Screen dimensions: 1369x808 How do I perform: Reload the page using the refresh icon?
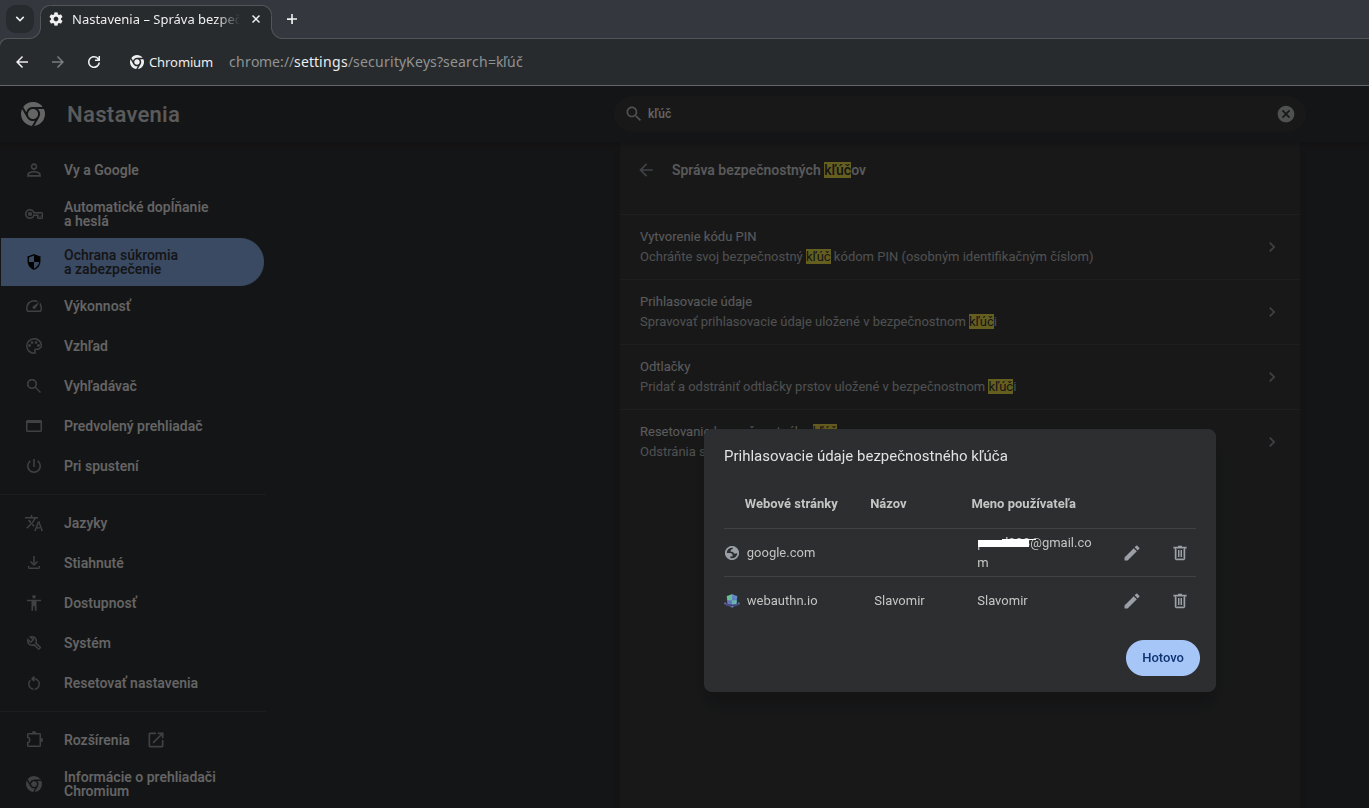pos(94,62)
